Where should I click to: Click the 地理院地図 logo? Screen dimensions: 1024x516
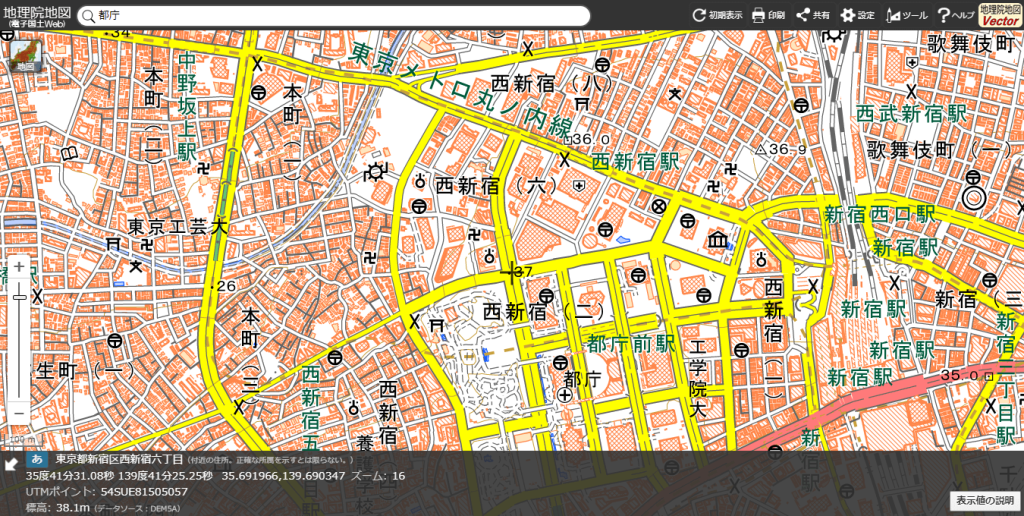[37, 14]
